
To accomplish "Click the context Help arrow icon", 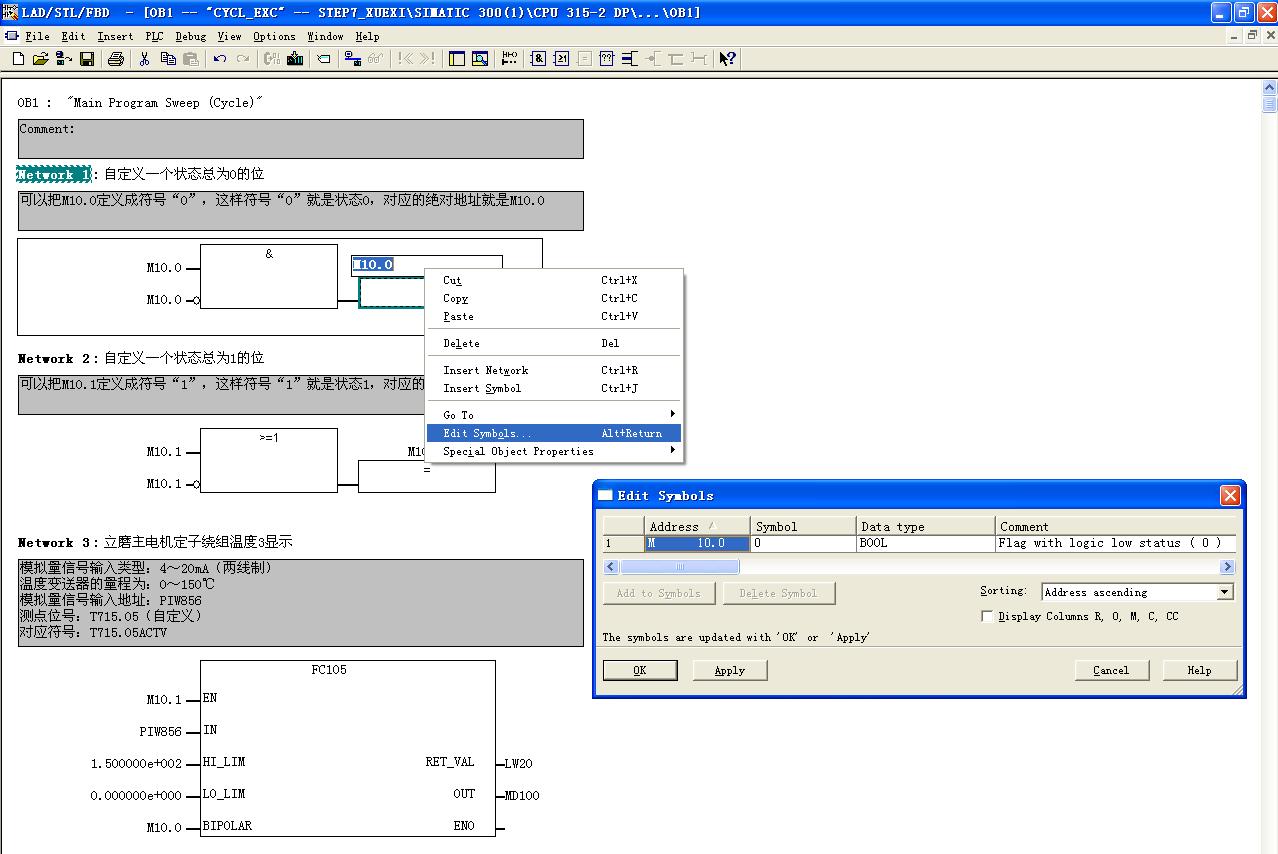I will [727, 59].
